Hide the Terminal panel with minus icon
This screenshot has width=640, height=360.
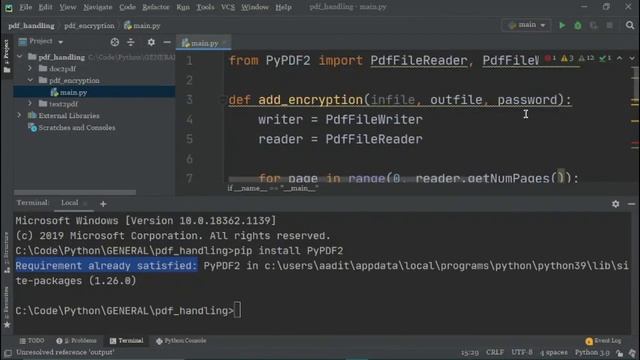[631, 204]
